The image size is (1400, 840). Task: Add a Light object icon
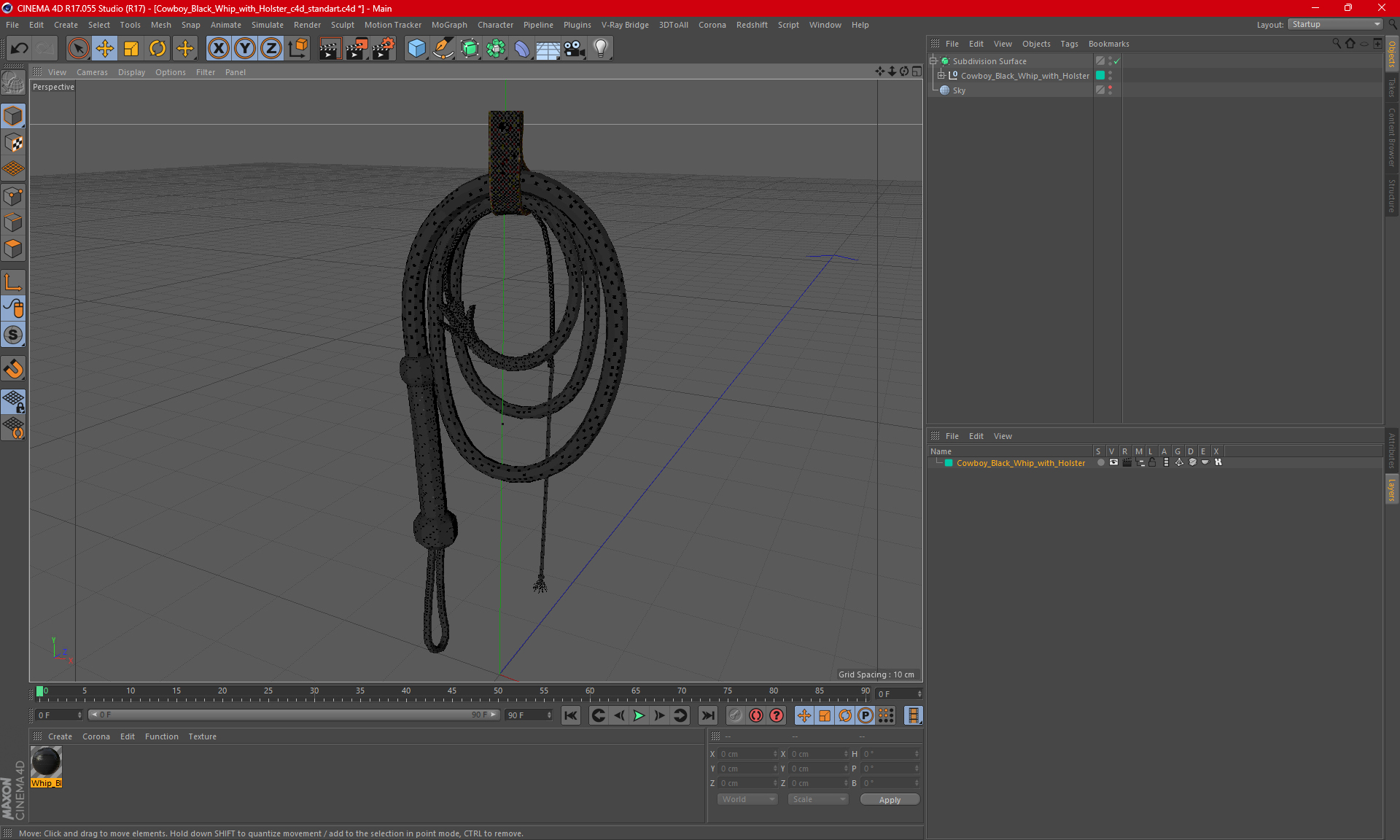point(601,49)
